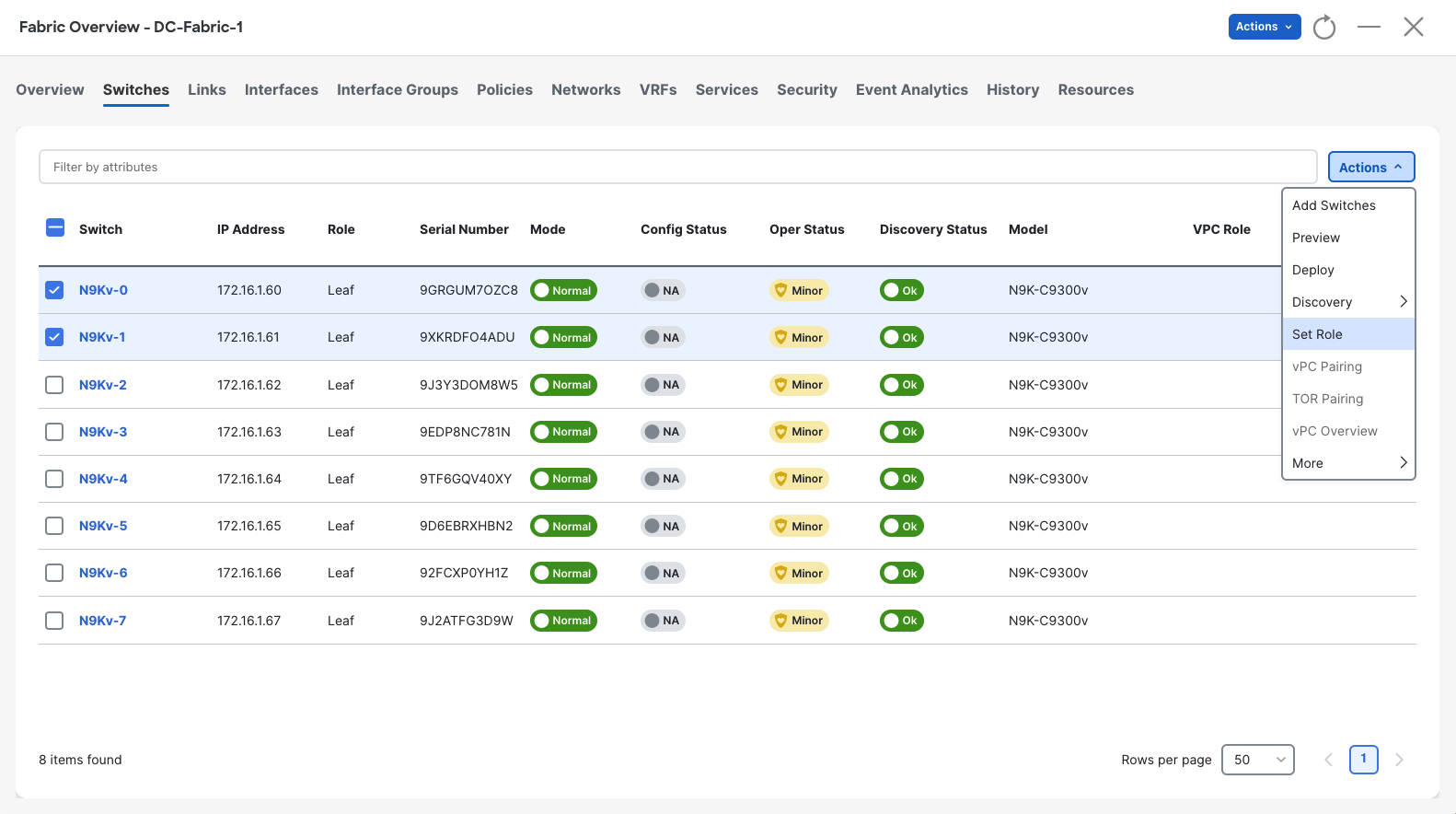Open the N9Kv-3 switch link
Image resolution: width=1456 pixels, height=814 pixels.
[103, 432]
